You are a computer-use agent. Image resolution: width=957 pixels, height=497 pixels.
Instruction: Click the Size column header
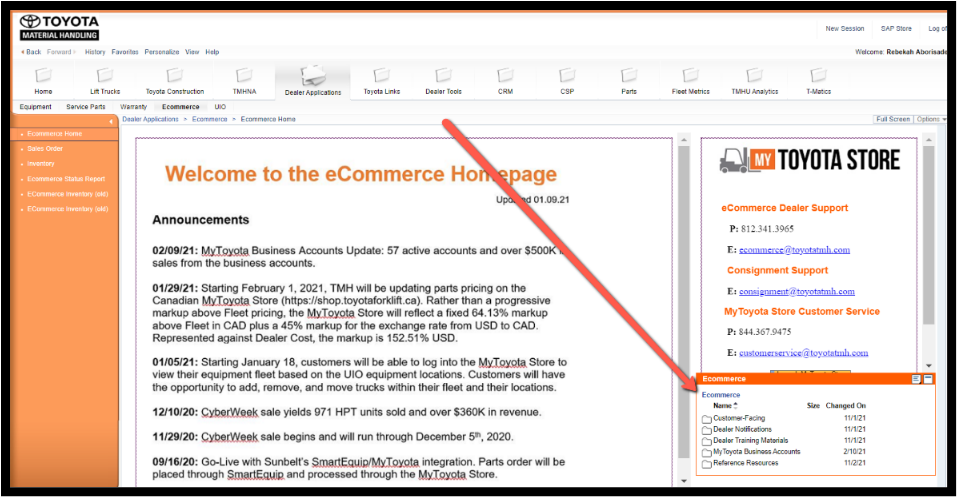813,405
